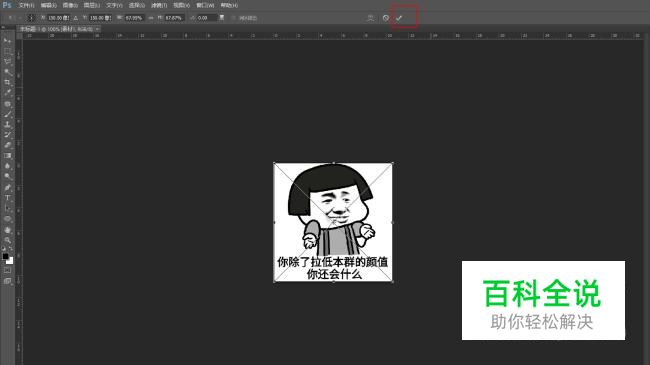650x365 pixels.
Task: Cancel the transform with the circle-slash icon
Action: tap(386, 18)
